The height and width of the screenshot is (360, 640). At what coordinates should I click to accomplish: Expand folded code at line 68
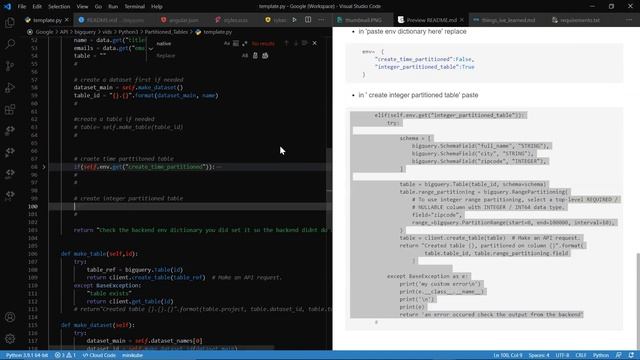(x=44, y=167)
